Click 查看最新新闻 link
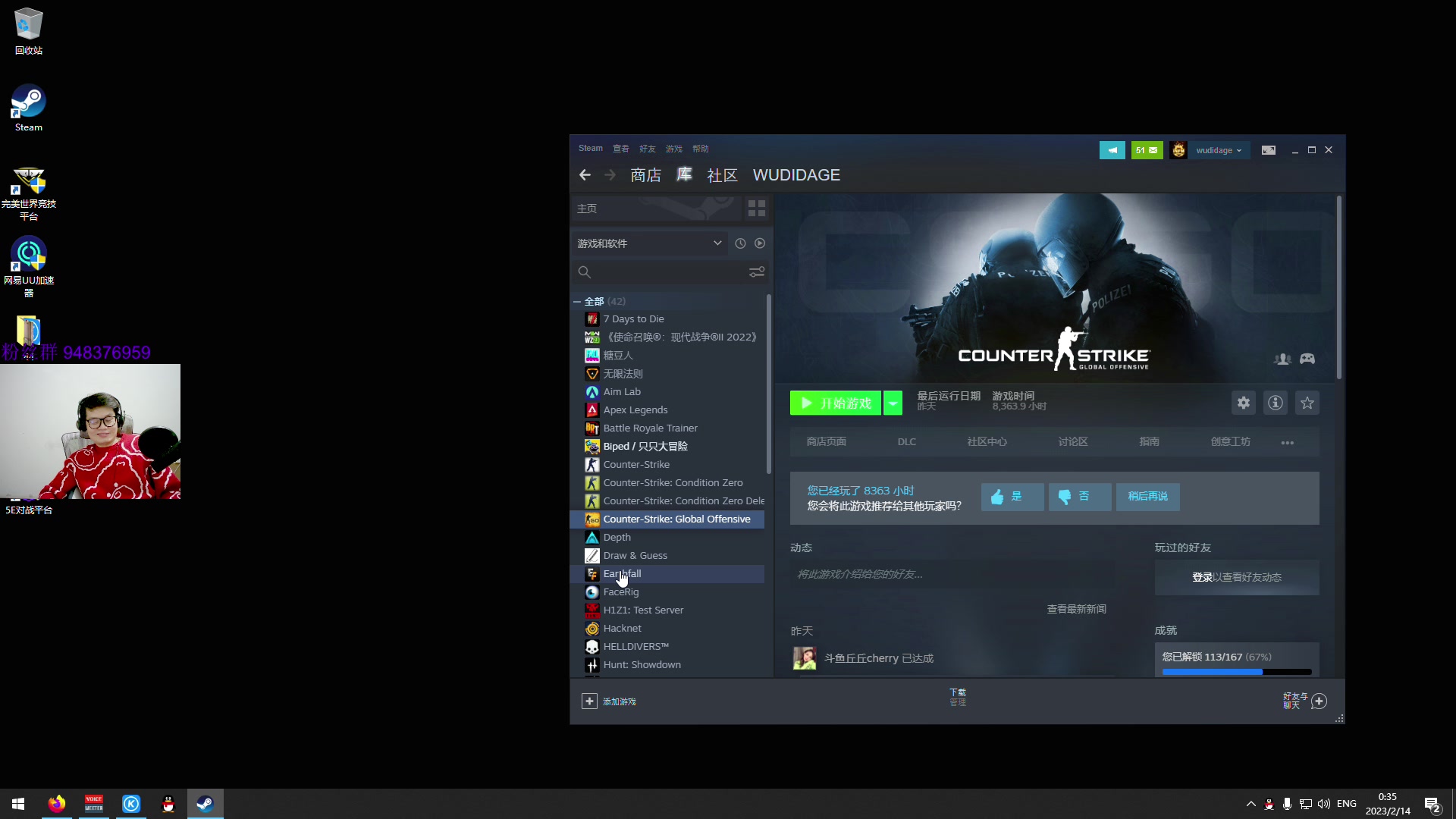 pyautogui.click(x=1076, y=609)
